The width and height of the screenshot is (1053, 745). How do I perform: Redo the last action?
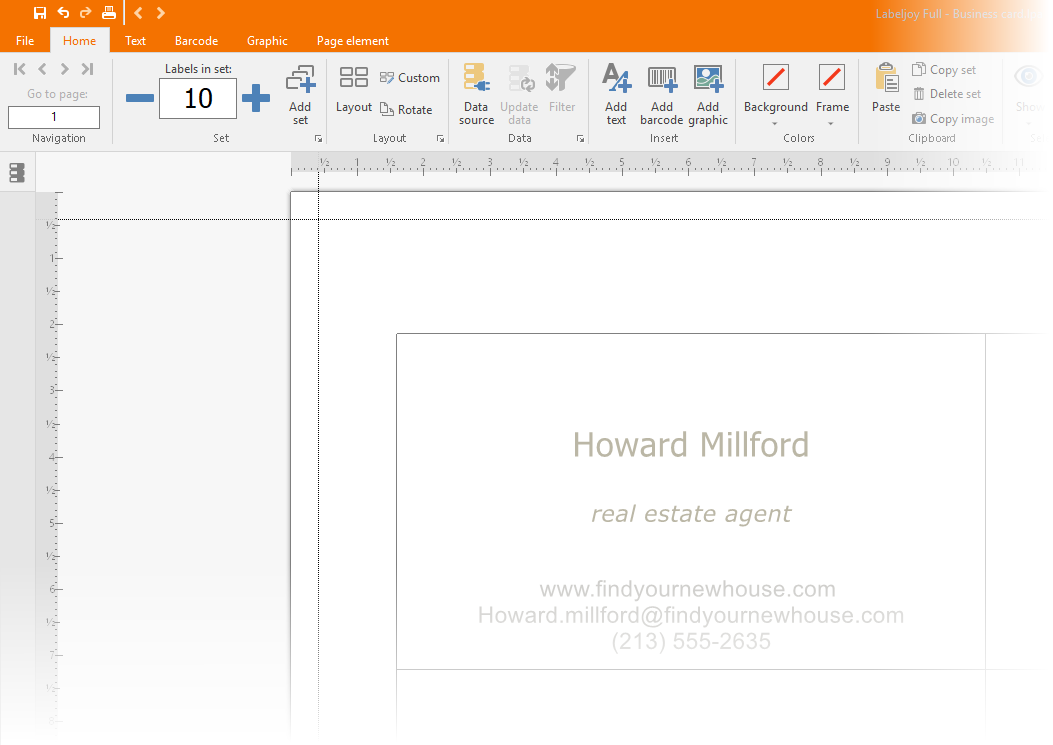(x=85, y=13)
